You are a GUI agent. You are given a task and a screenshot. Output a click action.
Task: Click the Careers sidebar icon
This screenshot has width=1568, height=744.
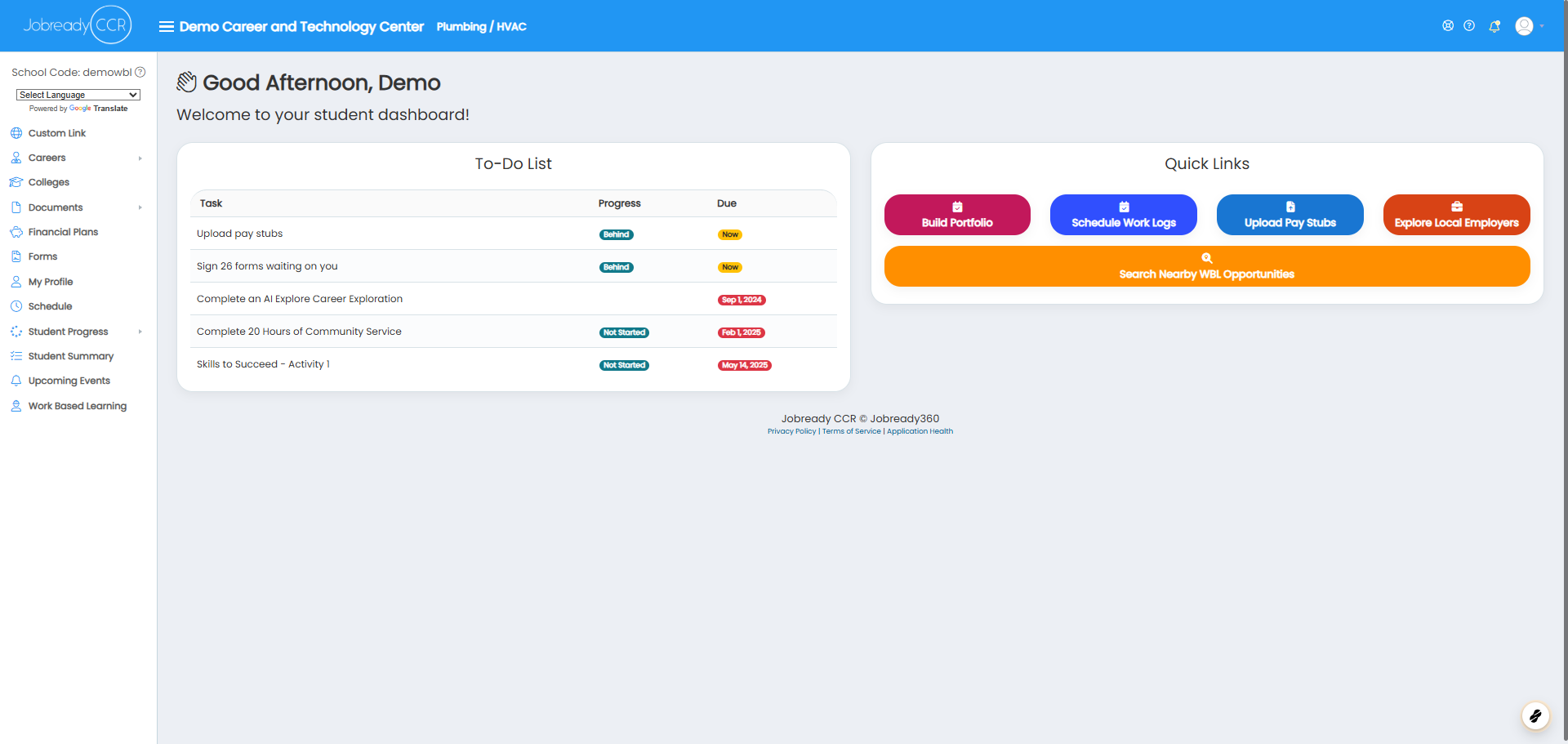pyautogui.click(x=16, y=158)
